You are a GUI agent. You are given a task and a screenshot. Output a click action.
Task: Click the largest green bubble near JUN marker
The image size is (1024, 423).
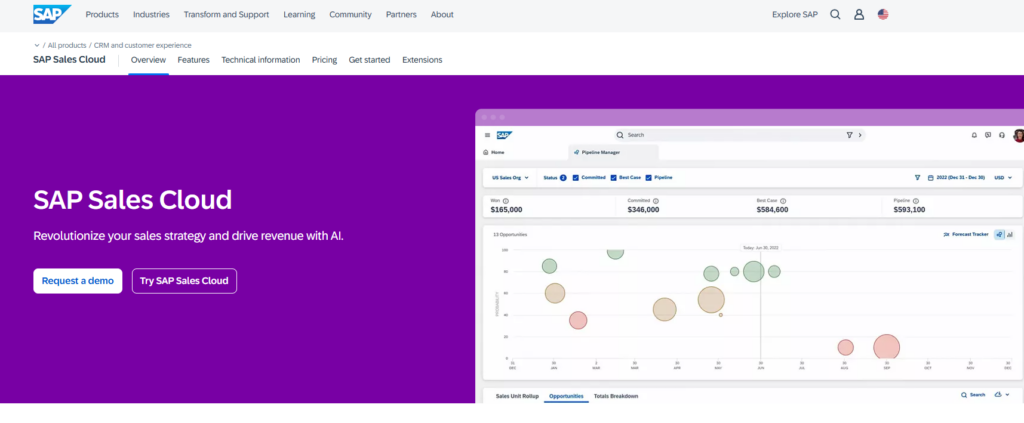point(754,272)
